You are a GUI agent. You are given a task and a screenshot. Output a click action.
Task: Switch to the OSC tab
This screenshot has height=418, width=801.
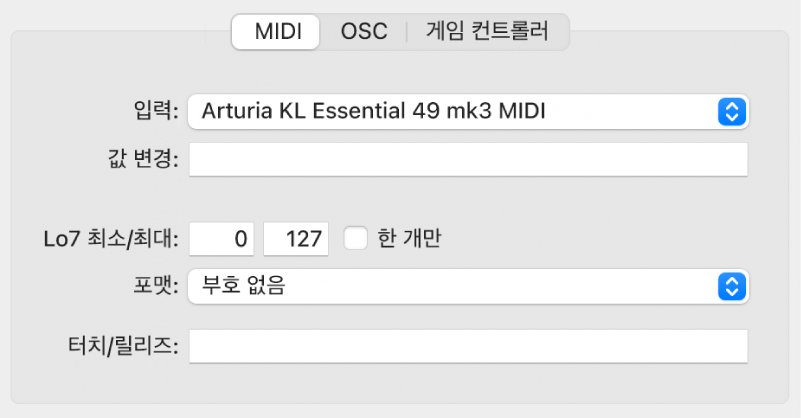coord(364,31)
